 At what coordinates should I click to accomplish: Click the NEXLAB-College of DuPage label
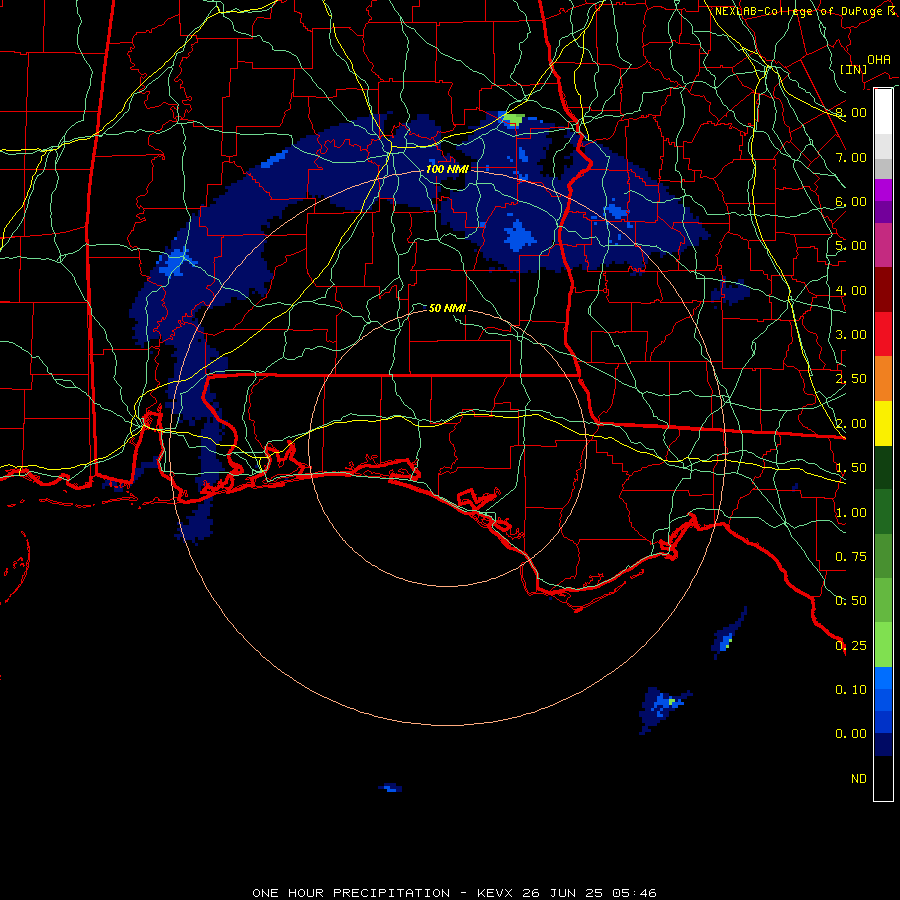coord(807,11)
